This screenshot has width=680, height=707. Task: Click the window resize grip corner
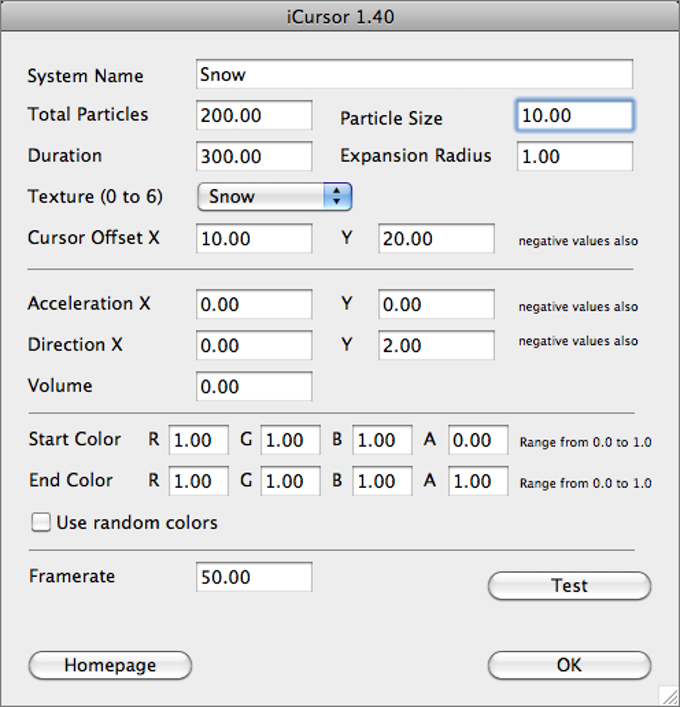[669, 696]
